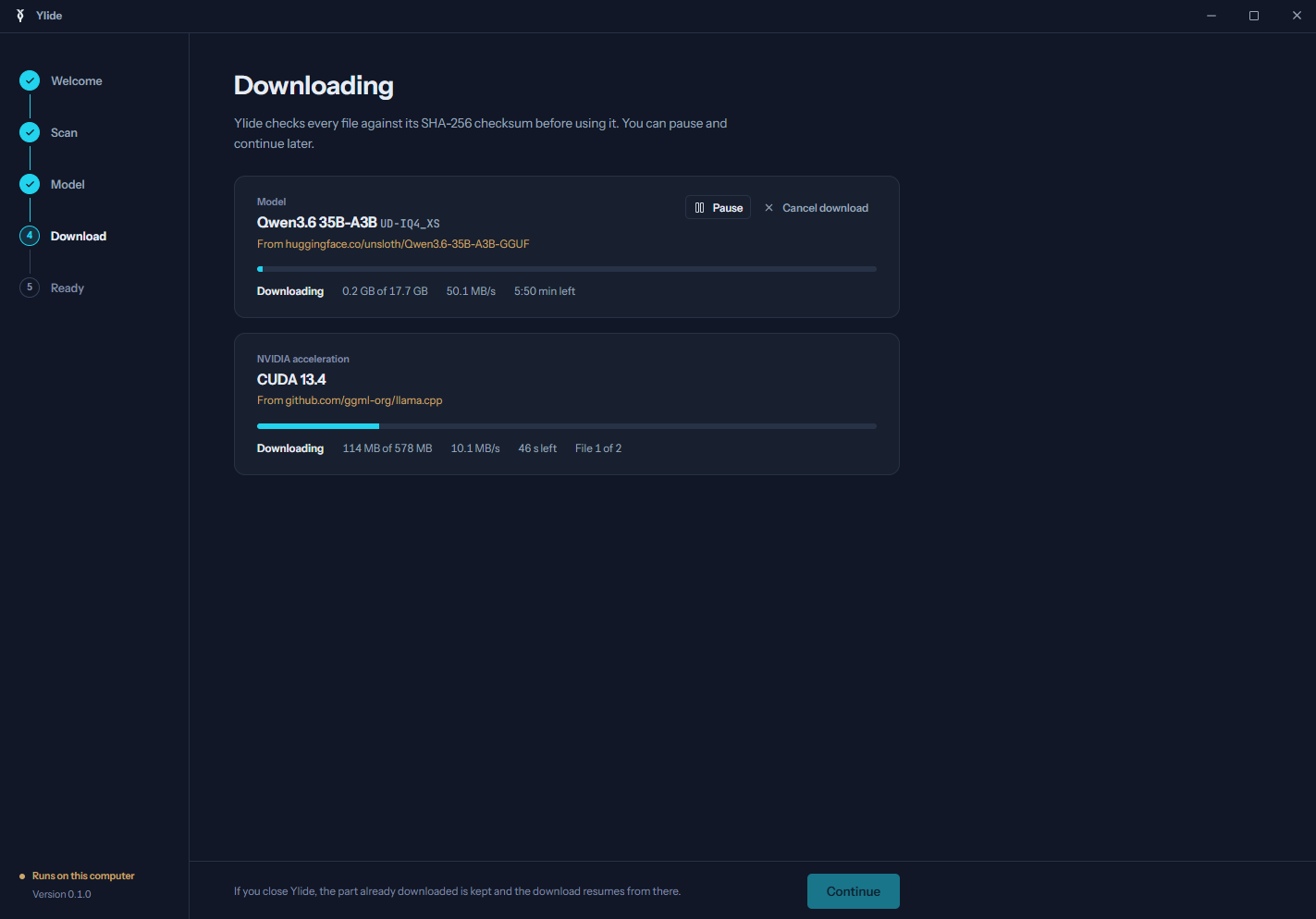Click the CUDA 13.4 download progress bar

coord(567,426)
